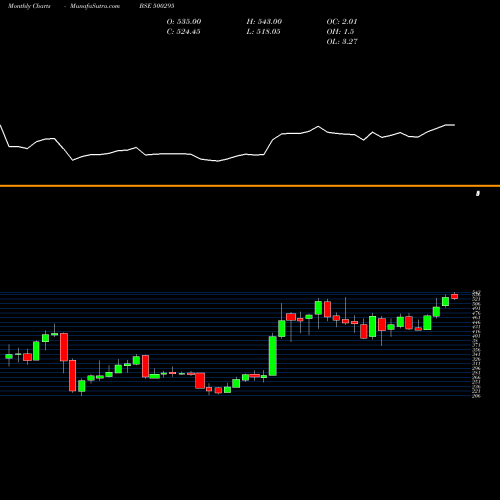Click the "OH: 1.5" reading

coord(340,32)
